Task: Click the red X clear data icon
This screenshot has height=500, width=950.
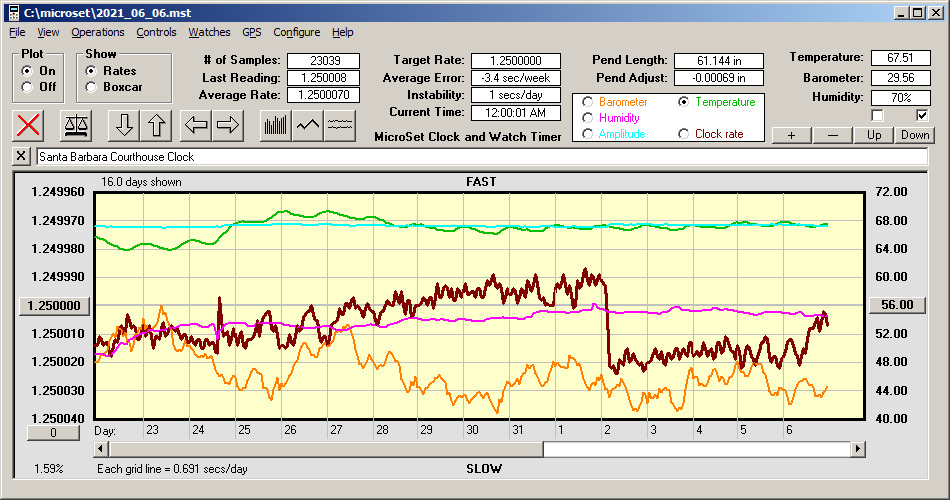Action: click(x=28, y=125)
